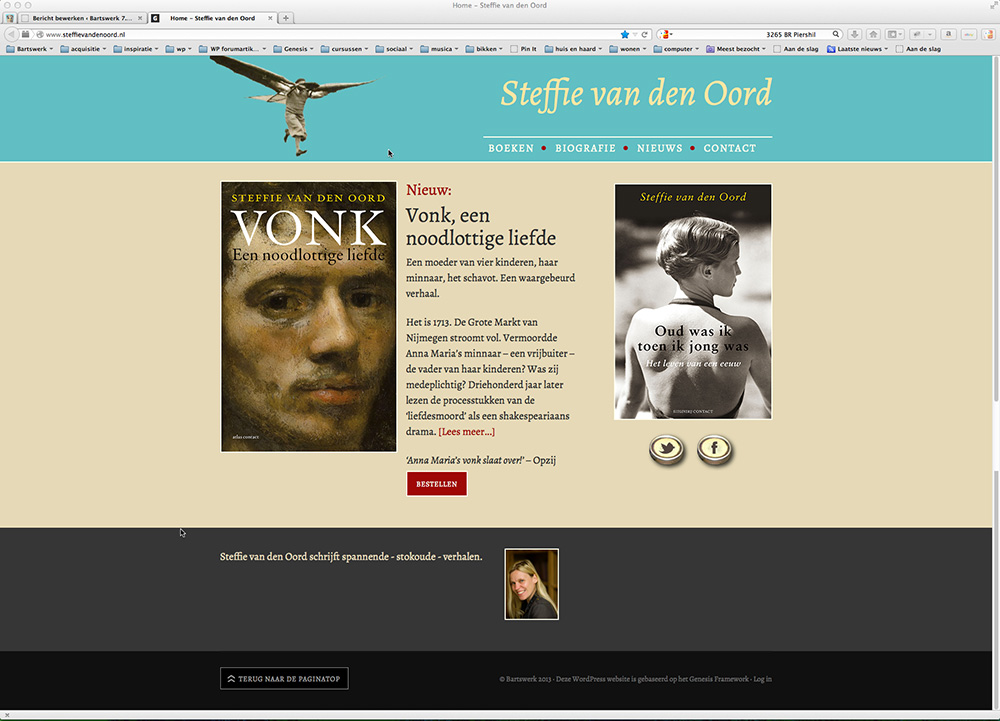The image size is (1000, 721).
Task: Click the search magnifier icon
Action: tap(835, 34)
